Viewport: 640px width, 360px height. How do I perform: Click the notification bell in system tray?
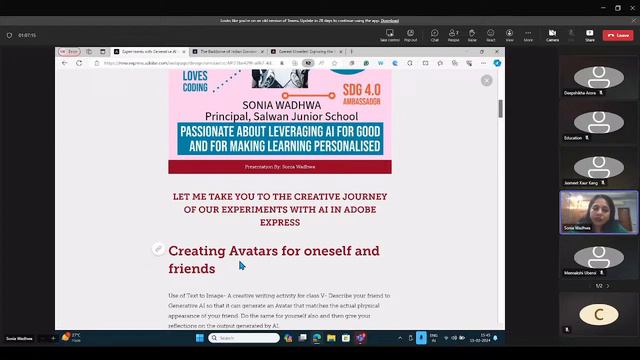(495, 338)
